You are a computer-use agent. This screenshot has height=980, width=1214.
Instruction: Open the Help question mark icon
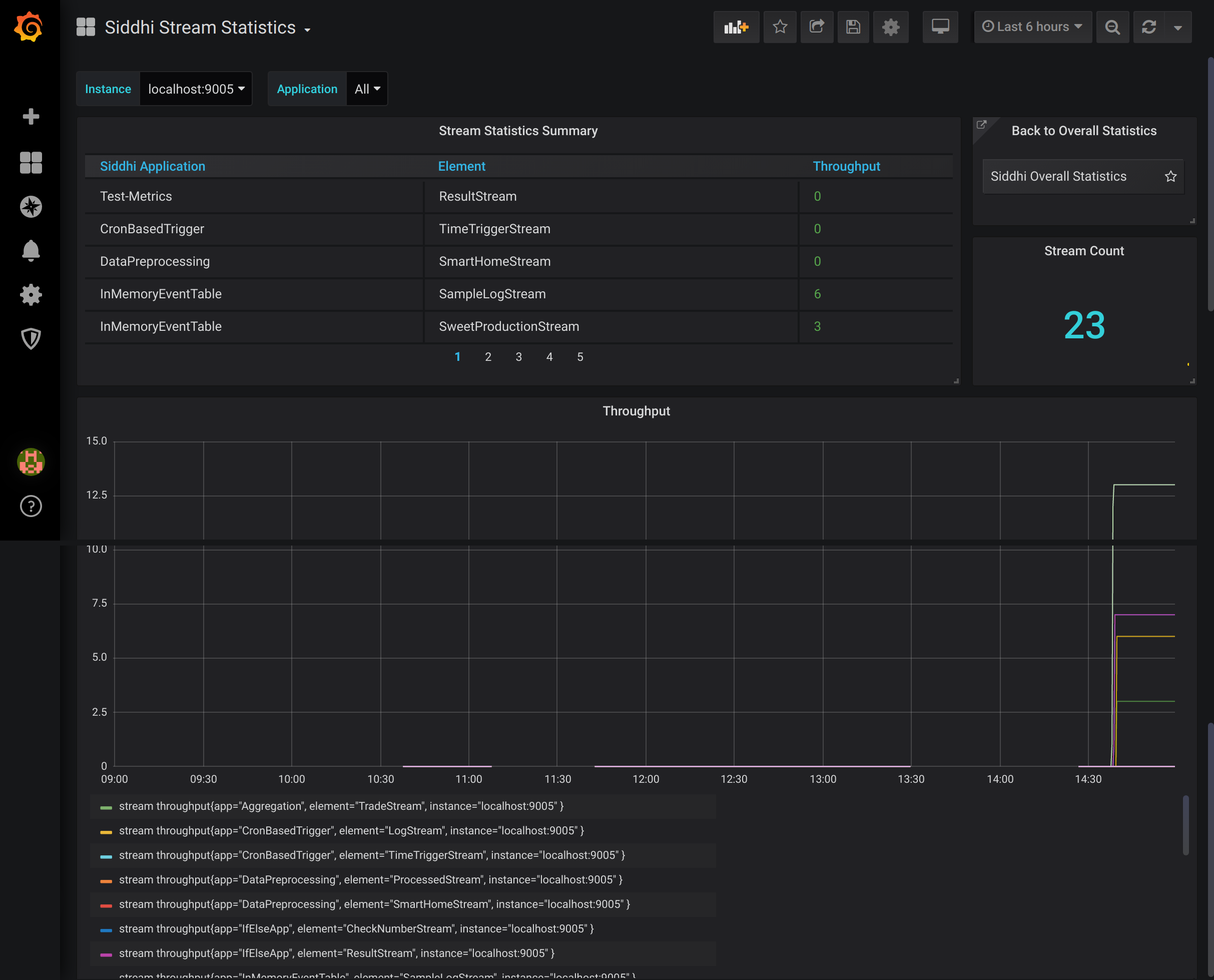31,507
